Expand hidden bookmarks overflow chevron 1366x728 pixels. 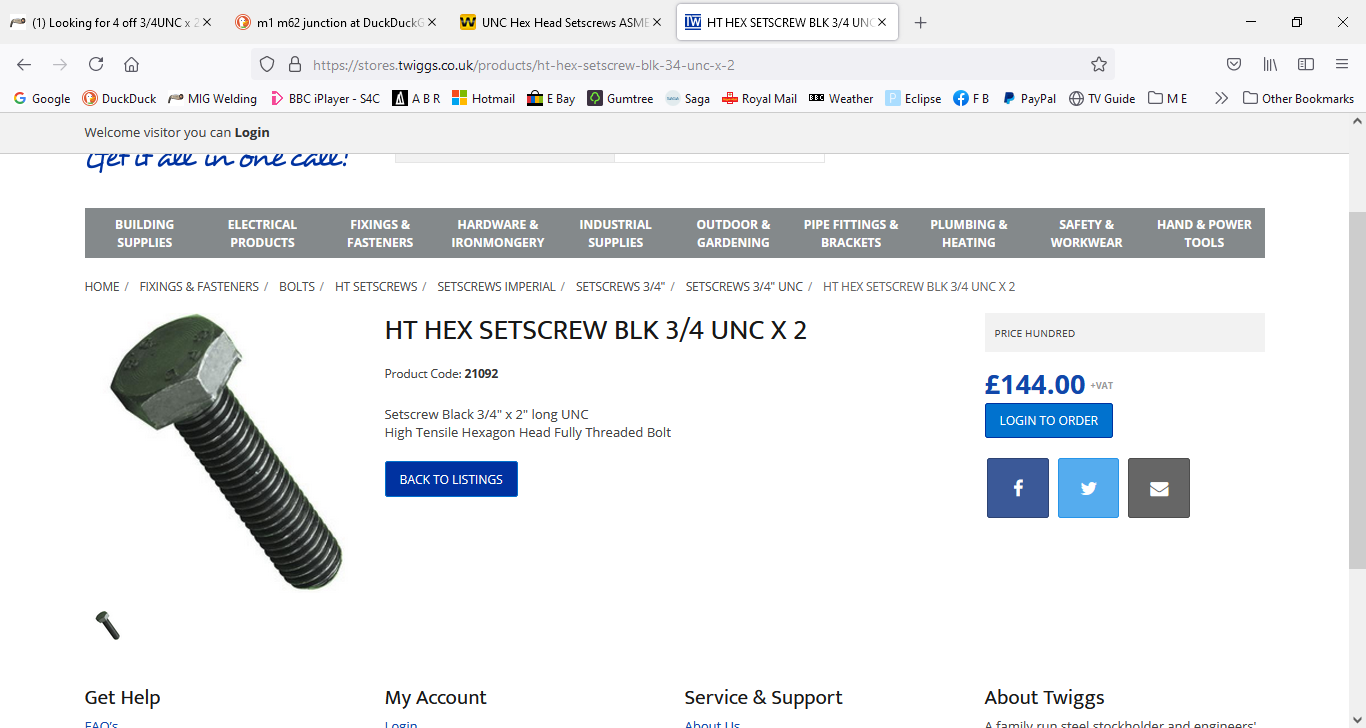click(x=1221, y=98)
